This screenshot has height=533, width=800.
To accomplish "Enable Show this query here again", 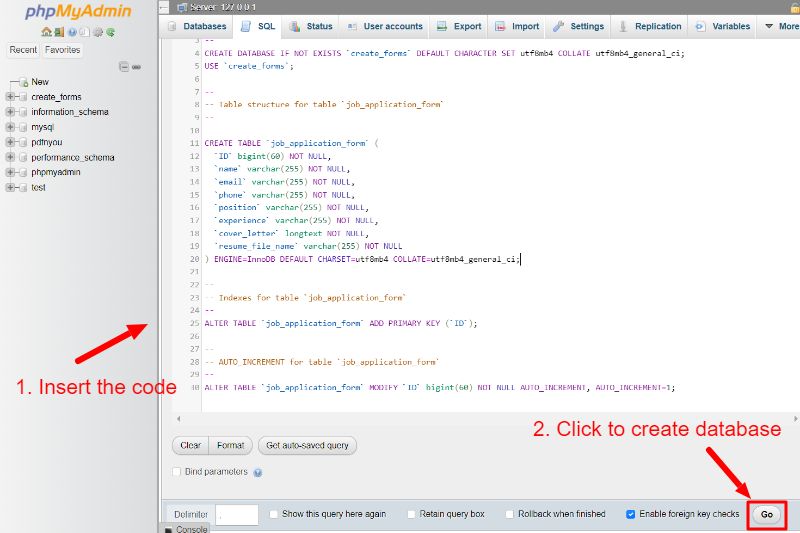I will tap(273, 514).
